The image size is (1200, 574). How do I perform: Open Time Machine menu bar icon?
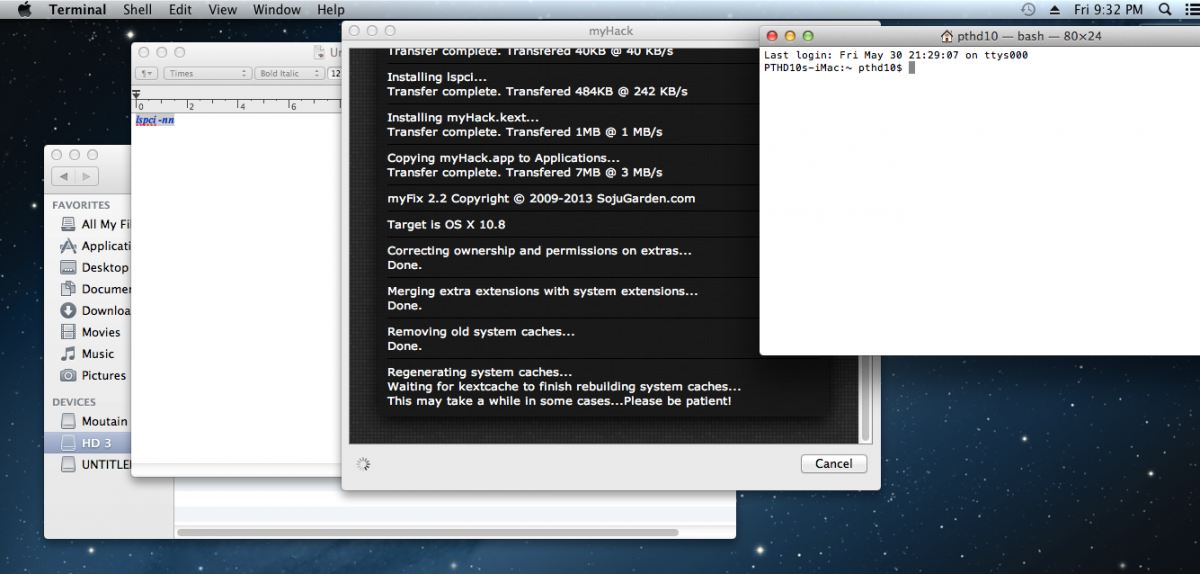(x=1028, y=10)
